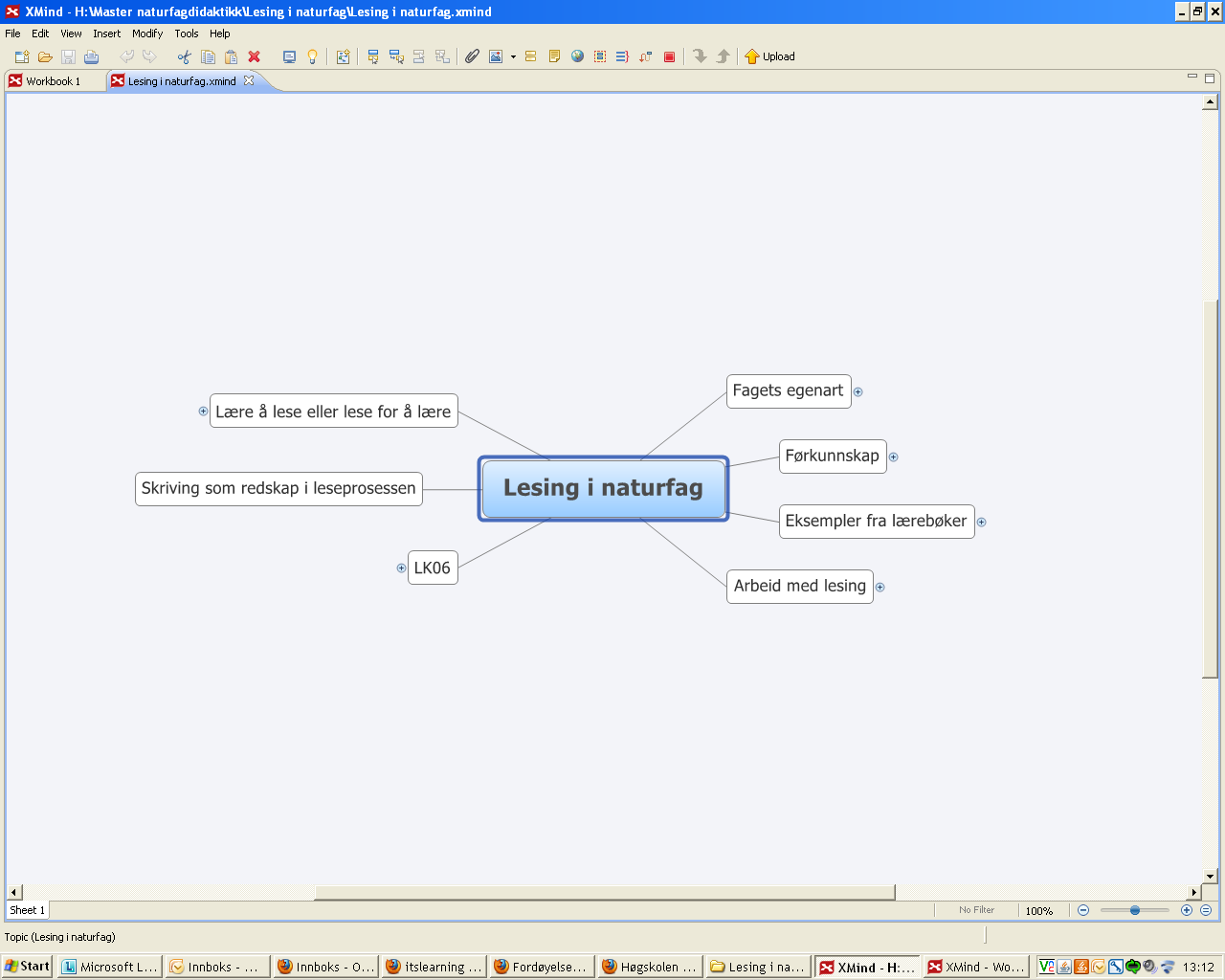This screenshot has height=980, width=1225.
Task: Paste from clipboard toolbar icon
Action: [231, 56]
